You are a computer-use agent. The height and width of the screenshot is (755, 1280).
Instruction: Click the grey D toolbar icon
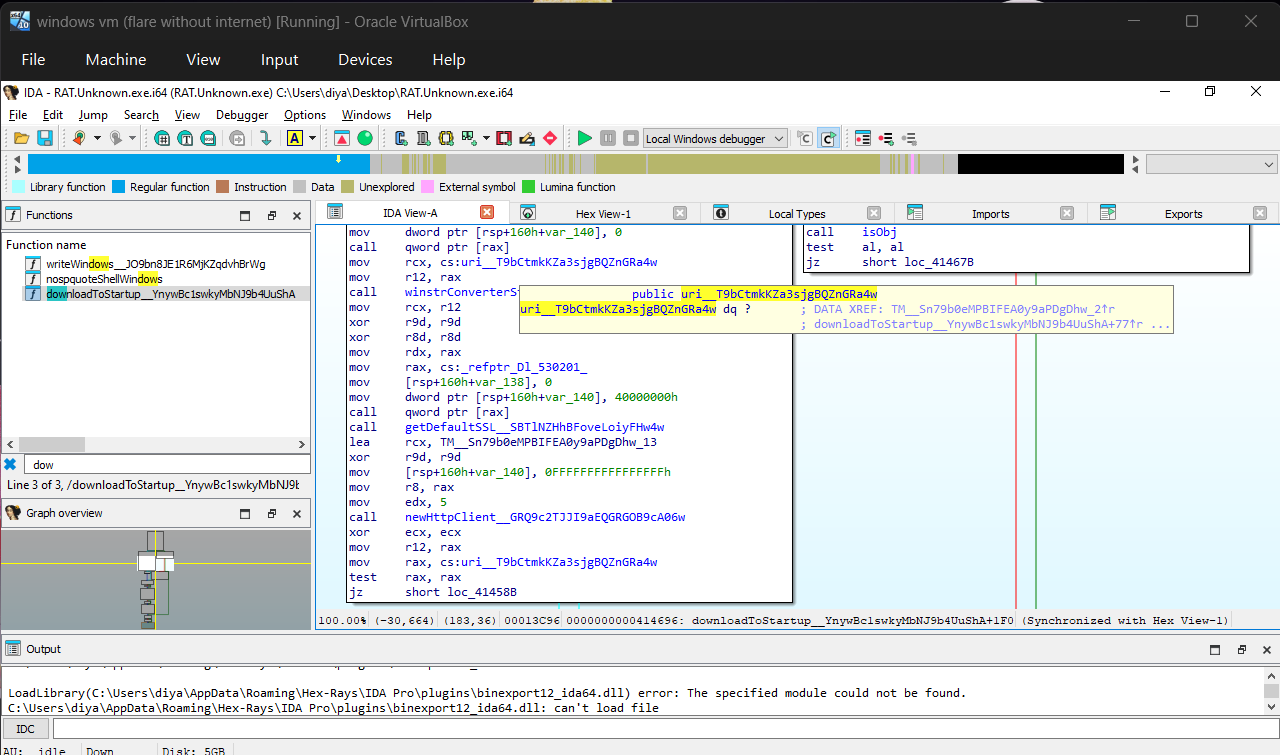click(x=422, y=138)
